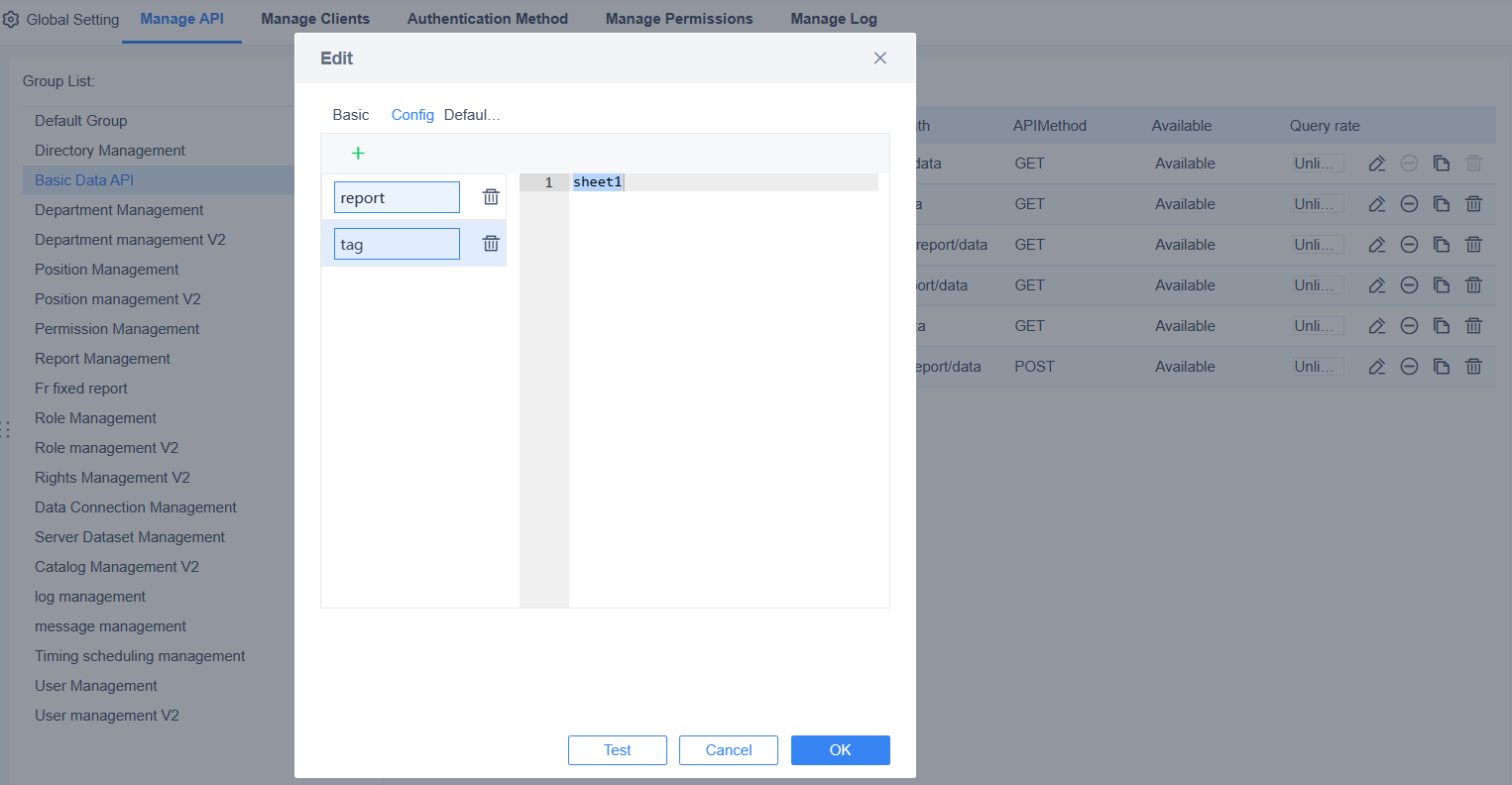Disable the GET API with path report/data
1512x785 pixels.
1409,245
